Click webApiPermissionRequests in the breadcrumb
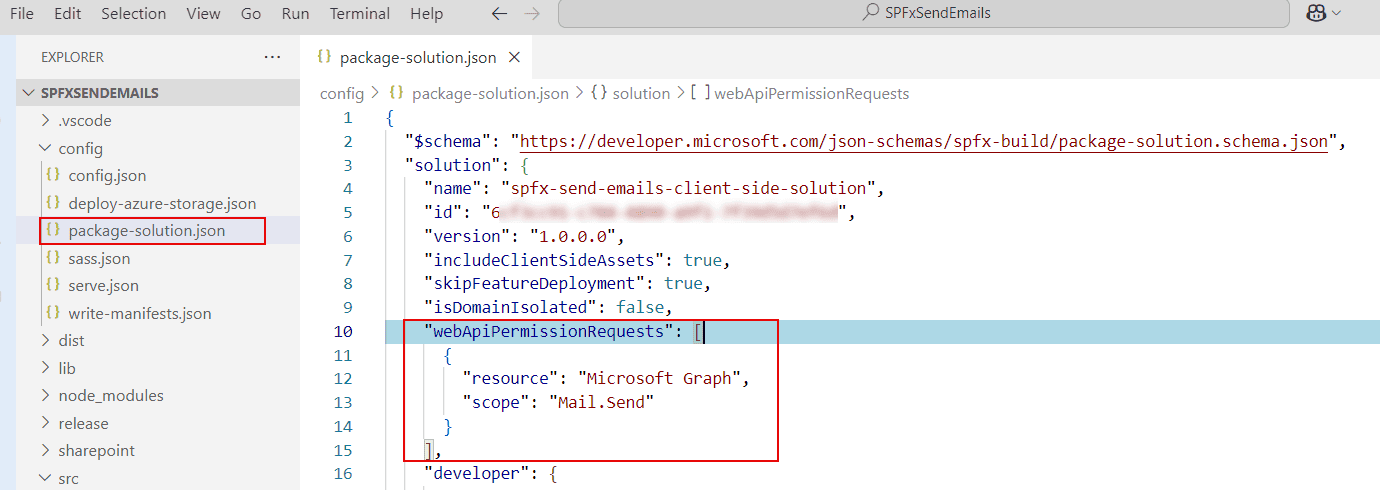 click(811, 93)
